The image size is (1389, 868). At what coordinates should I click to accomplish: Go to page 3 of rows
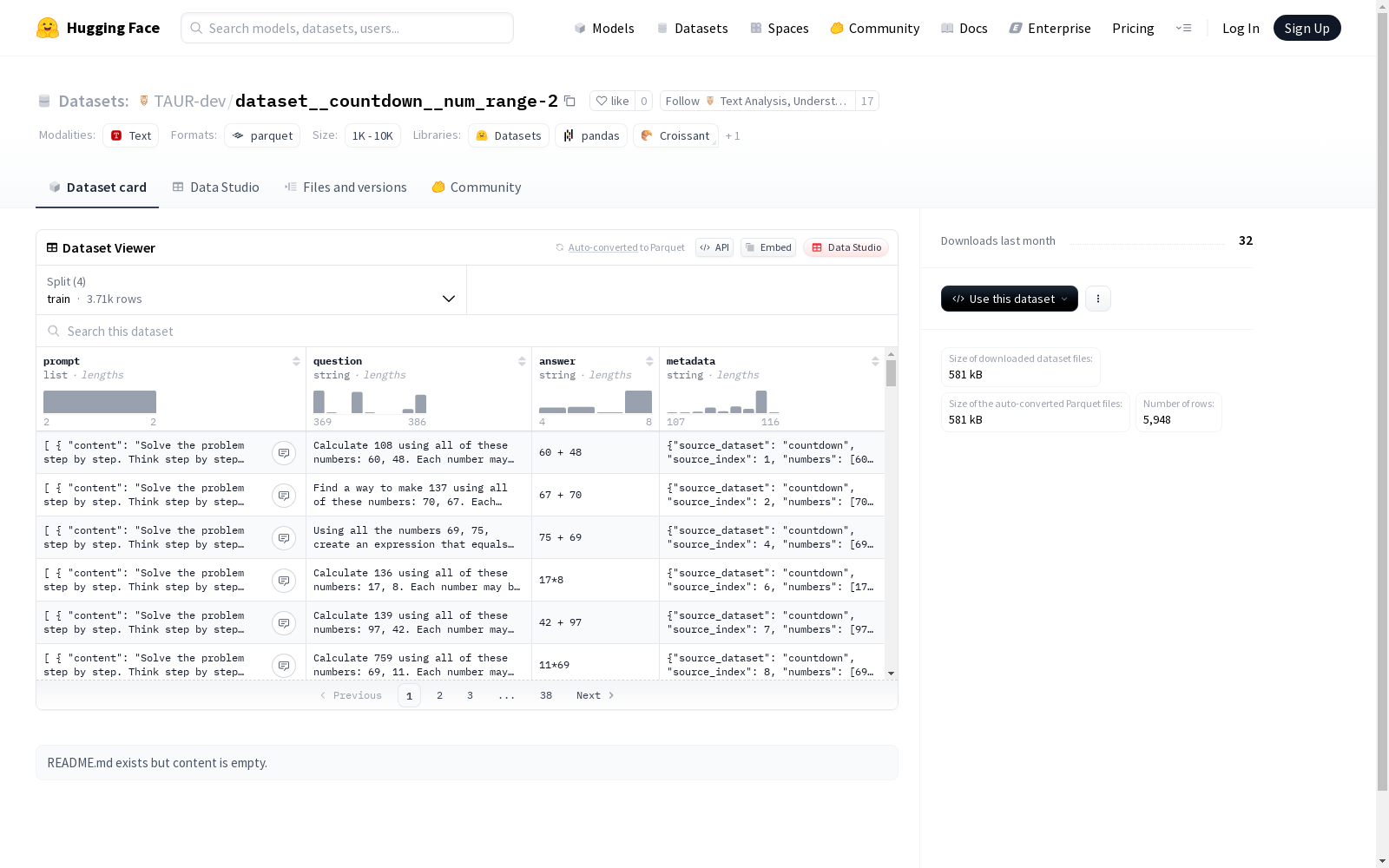[471, 695]
